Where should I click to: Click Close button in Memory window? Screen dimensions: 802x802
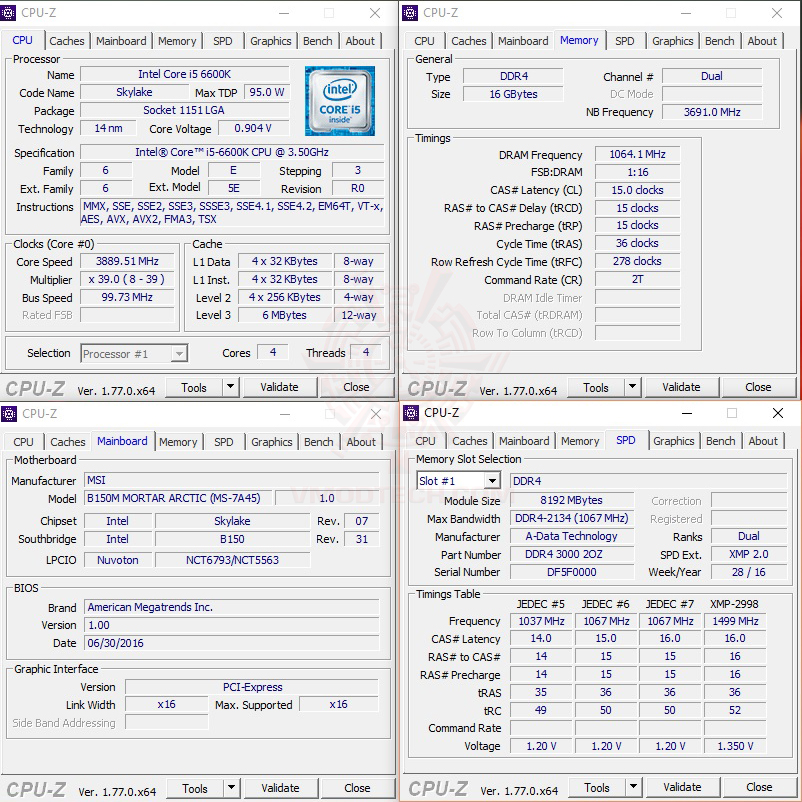click(759, 387)
